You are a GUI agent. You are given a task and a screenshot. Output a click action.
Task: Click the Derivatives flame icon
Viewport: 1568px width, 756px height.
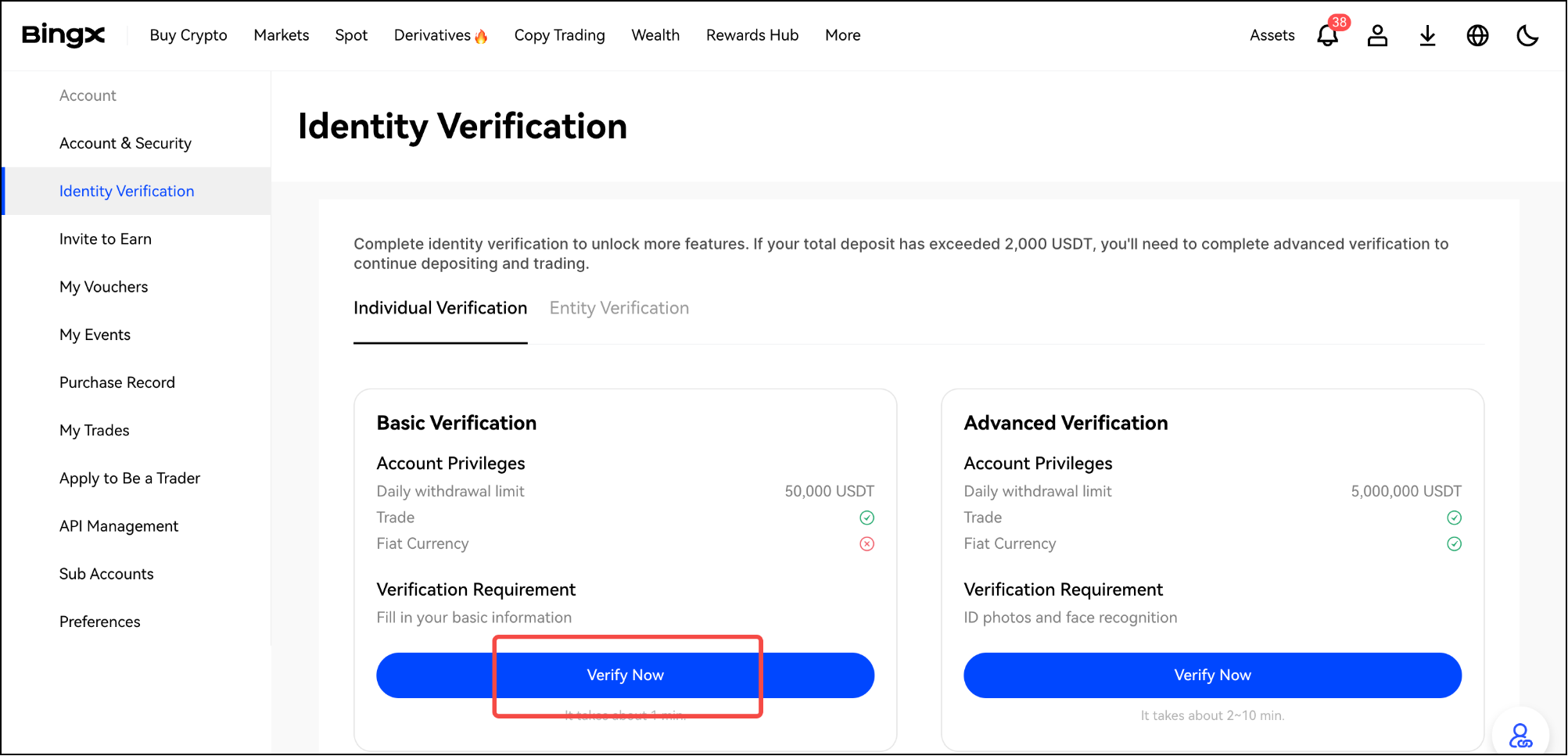[481, 36]
